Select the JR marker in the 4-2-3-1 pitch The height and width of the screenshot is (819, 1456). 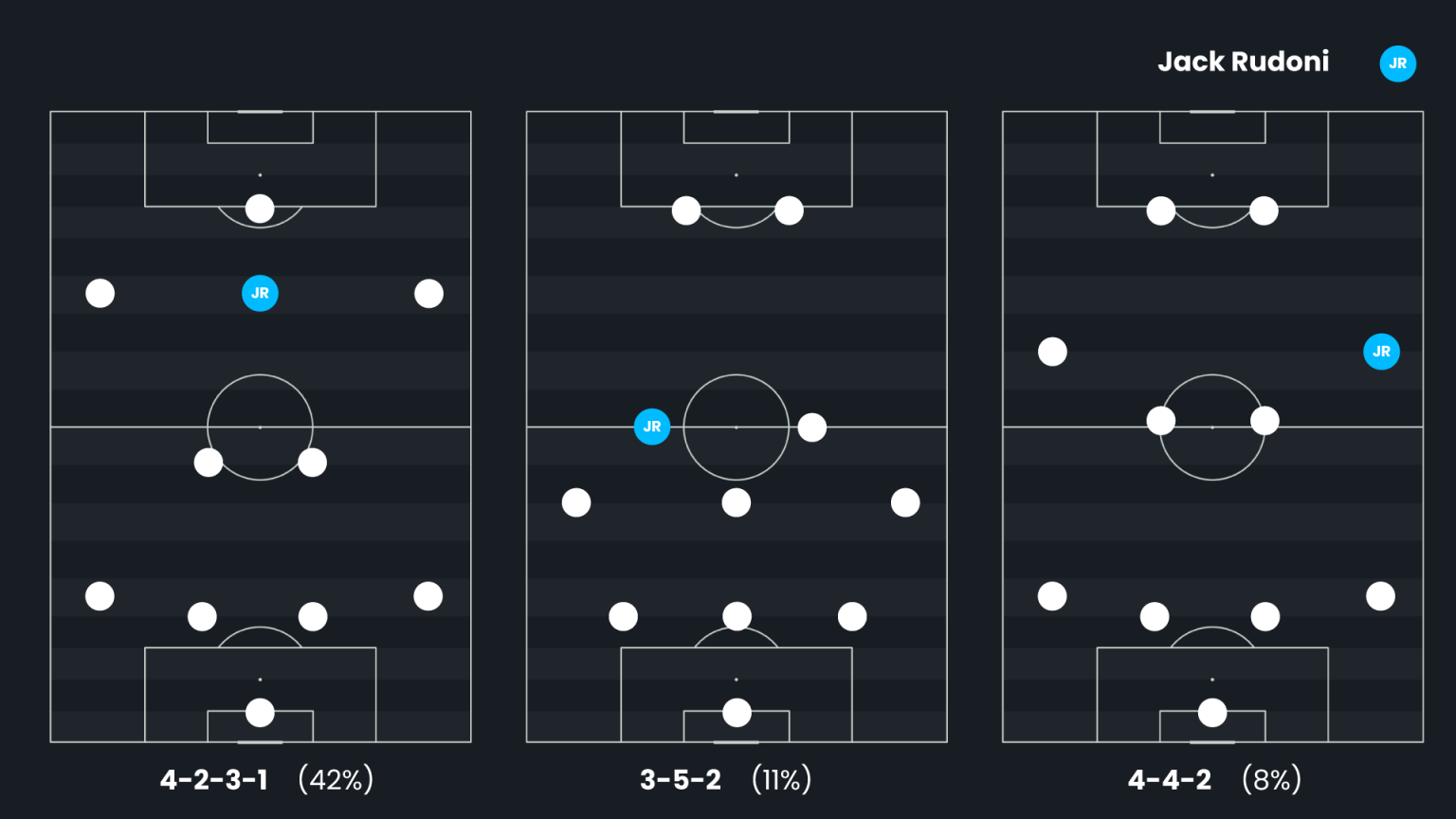[260, 294]
